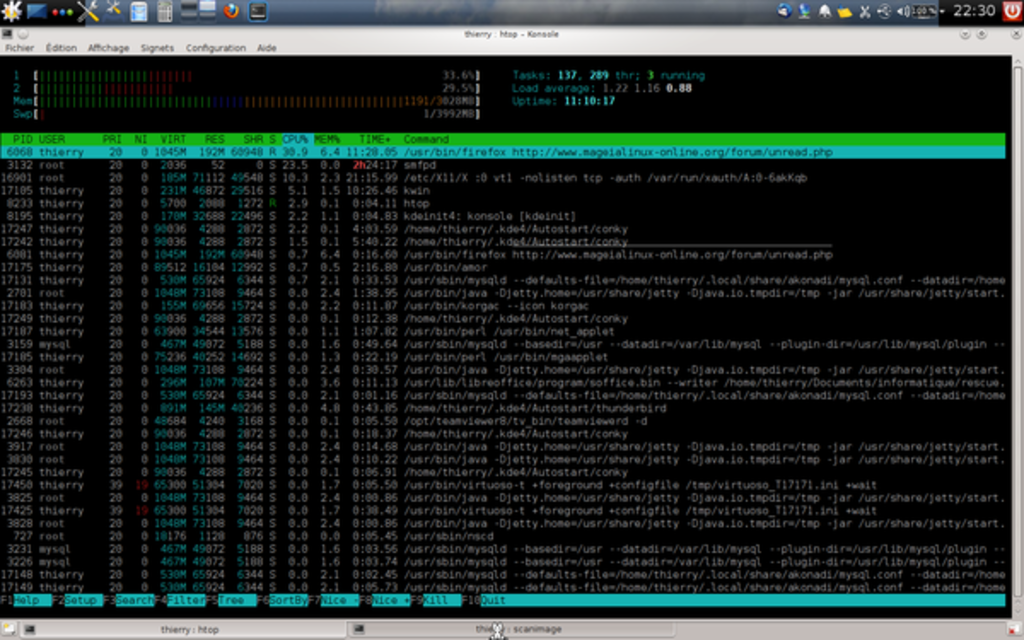Switch to the scanimage taskbar entry
Screen dimensions: 1024x640
tap(511, 630)
